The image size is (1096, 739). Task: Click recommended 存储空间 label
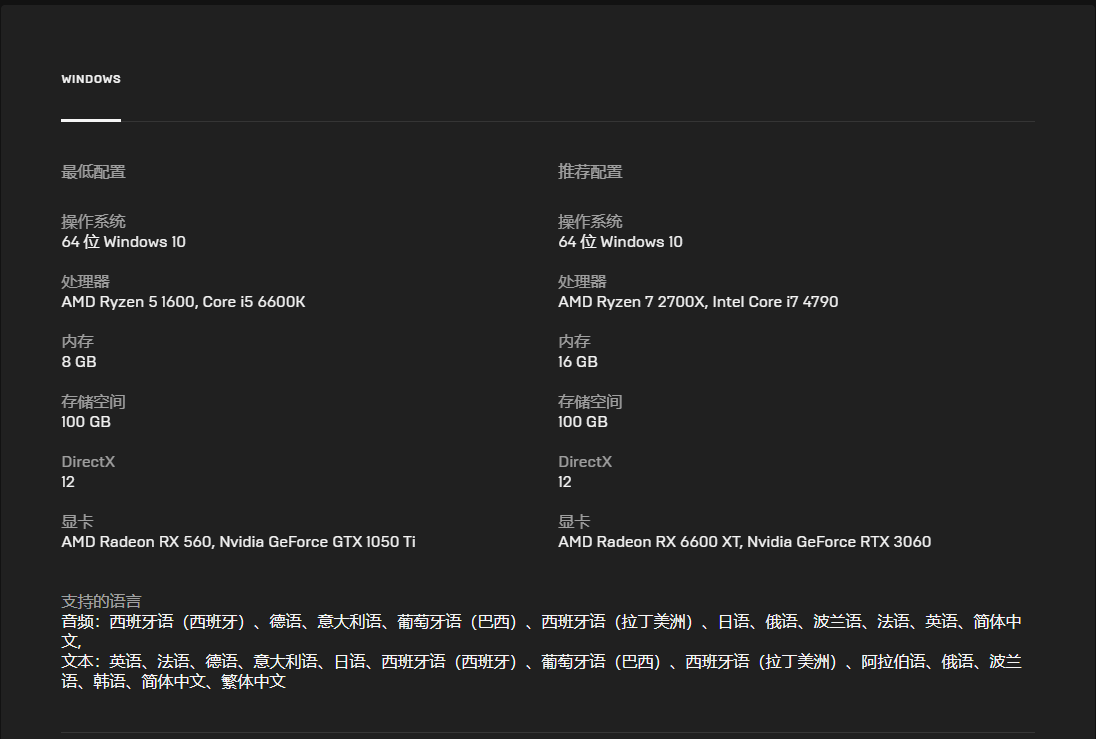591,402
